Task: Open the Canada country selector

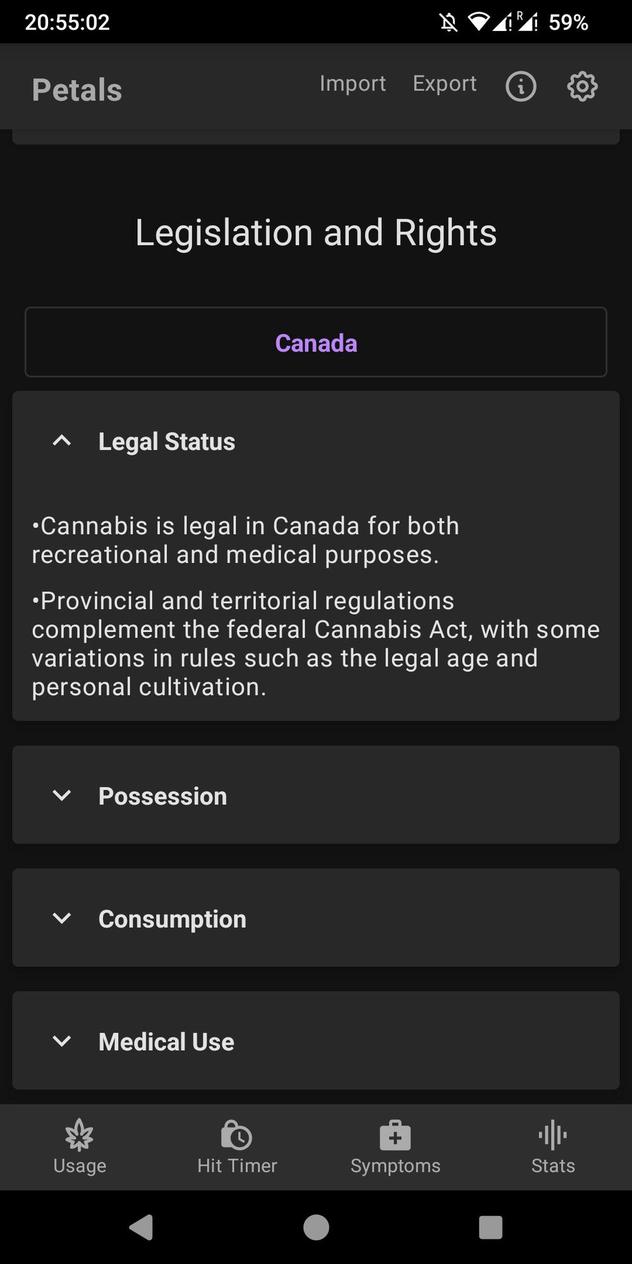Action: [x=316, y=342]
